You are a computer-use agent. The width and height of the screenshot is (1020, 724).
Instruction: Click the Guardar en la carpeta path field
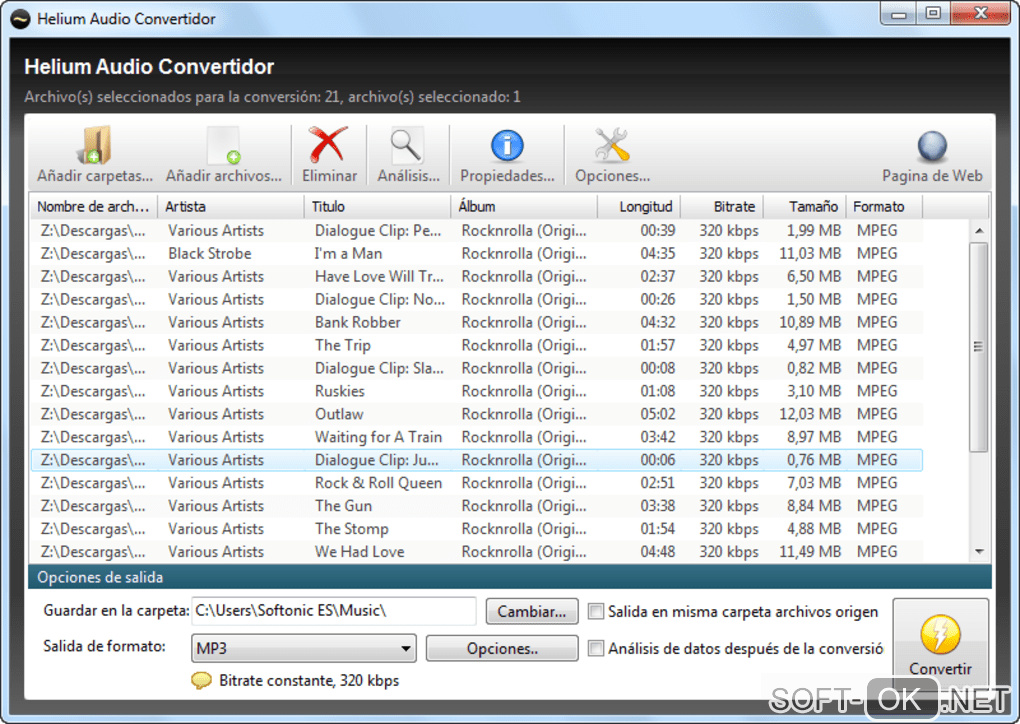coord(334,611)
